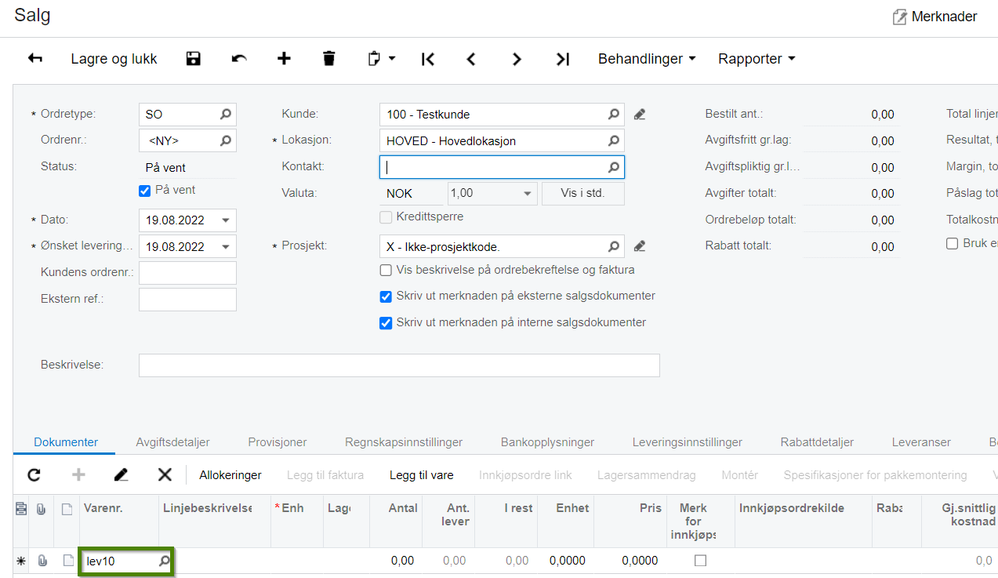Click the Allokeringer button

(x=230, y=475)
